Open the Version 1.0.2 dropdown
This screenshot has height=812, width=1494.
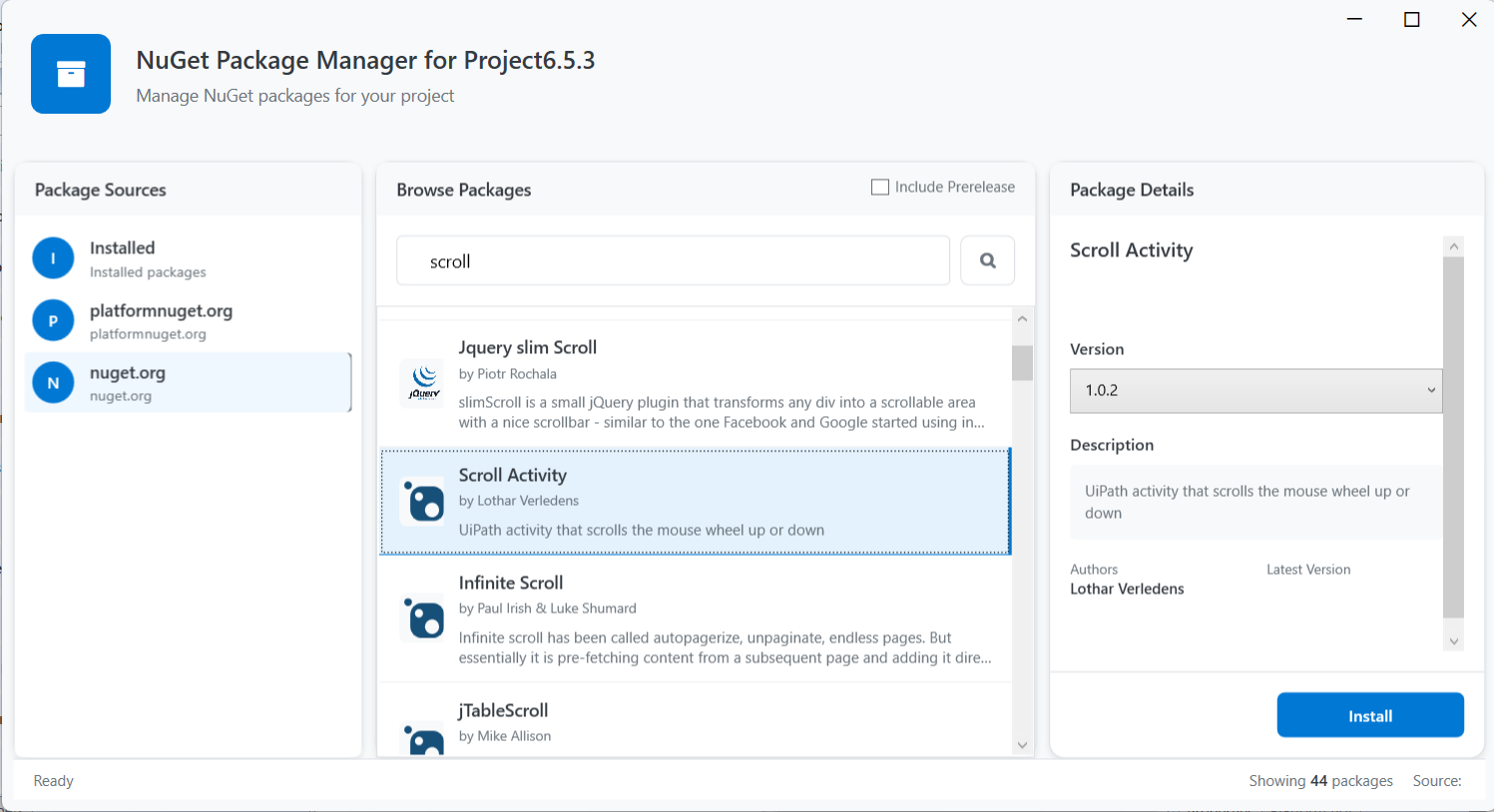coord(1255,391)
